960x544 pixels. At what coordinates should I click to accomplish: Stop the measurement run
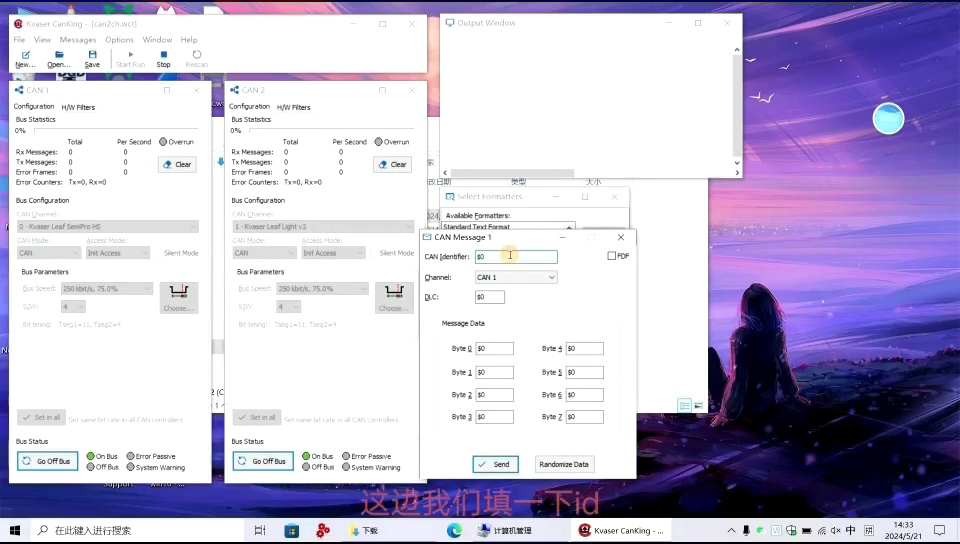[x=163, y=59]
